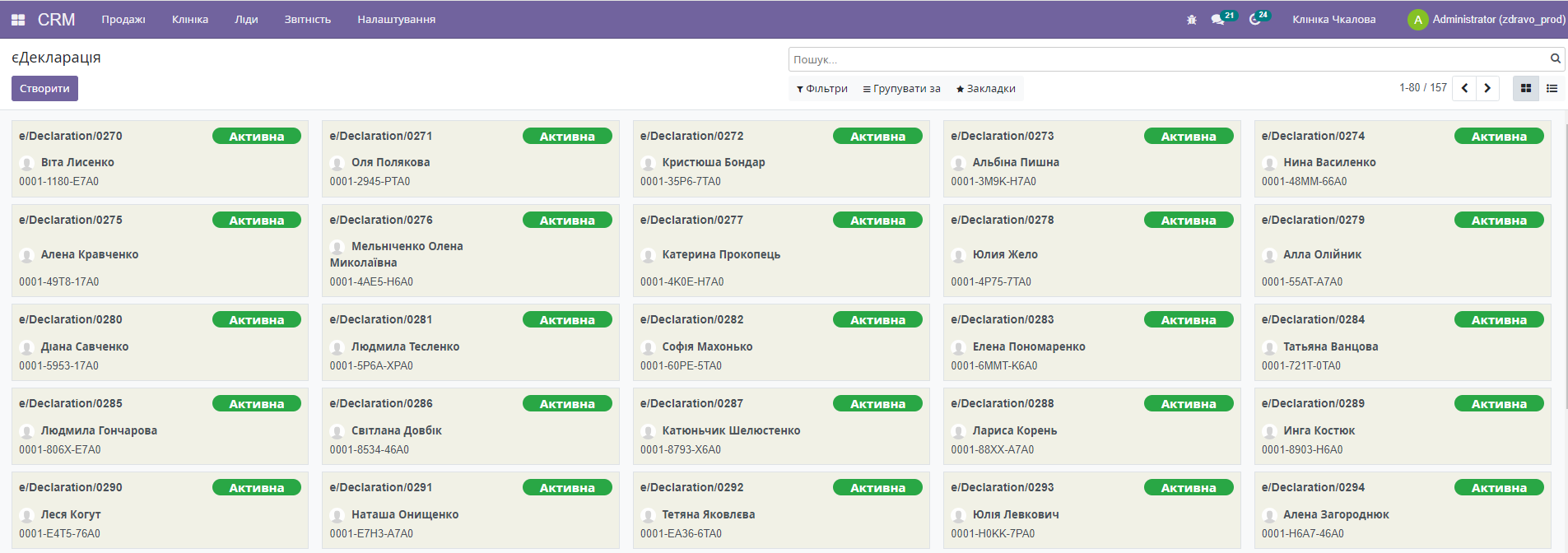Open declaration card e/Declaration/0282
The height and width of the screenshot is (553, 1568).
691,320
